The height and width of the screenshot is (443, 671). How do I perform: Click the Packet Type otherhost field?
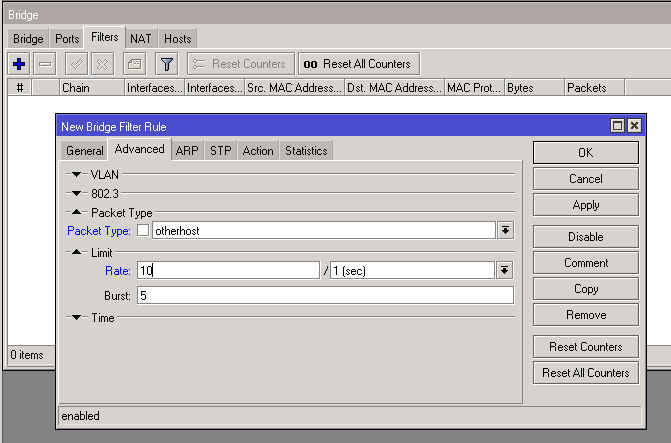(x=324, y=231)
